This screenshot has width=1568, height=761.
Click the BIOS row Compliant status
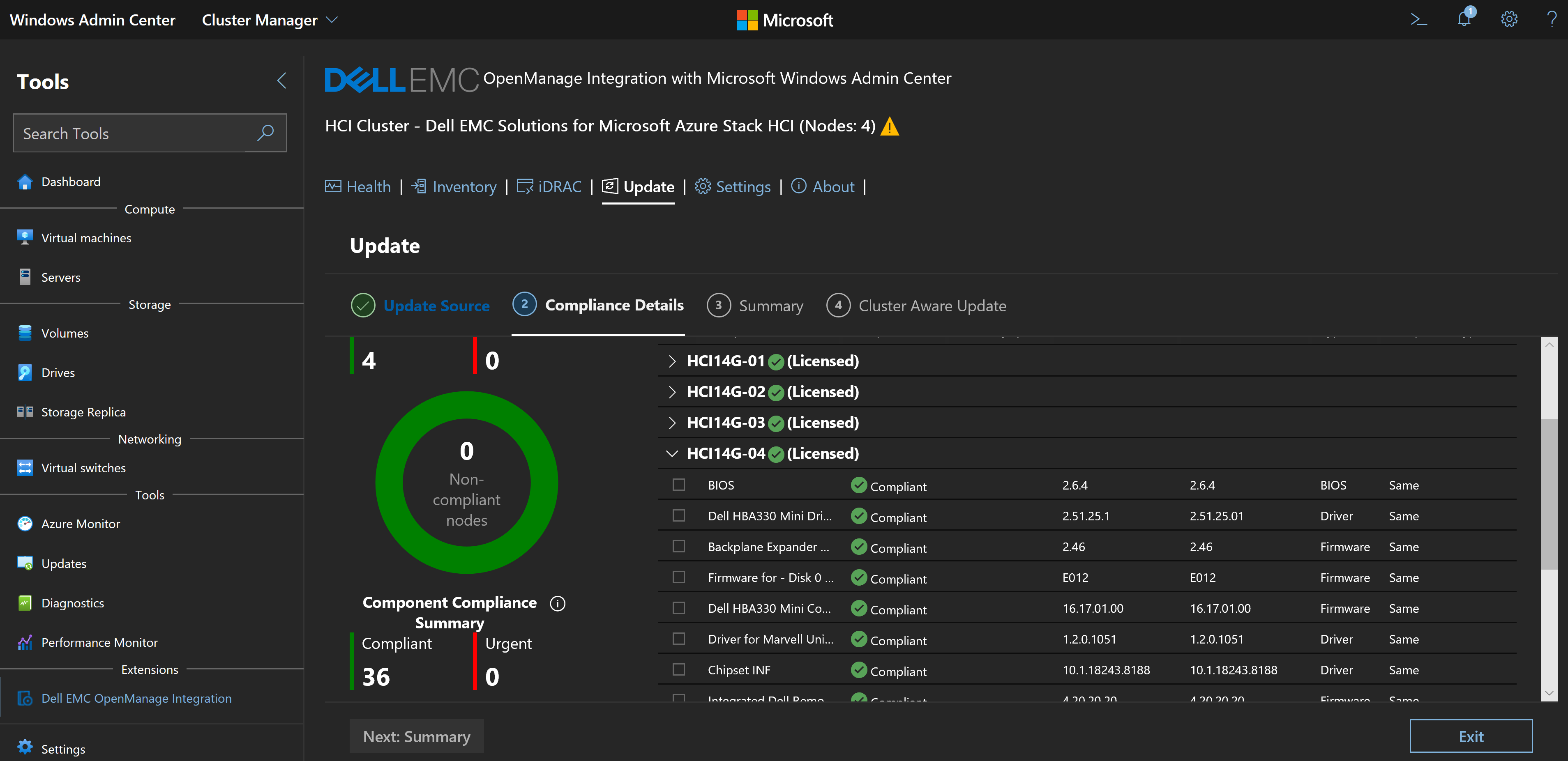point(889,485)
